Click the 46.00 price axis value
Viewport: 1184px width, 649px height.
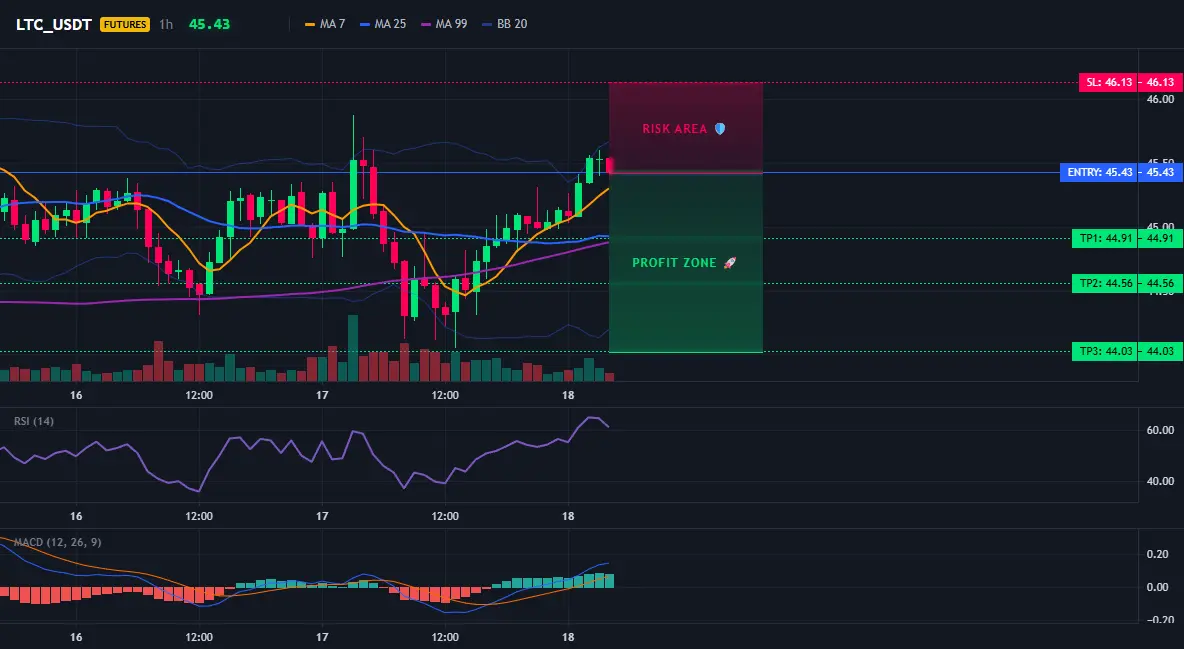(x=1160, y=99)
